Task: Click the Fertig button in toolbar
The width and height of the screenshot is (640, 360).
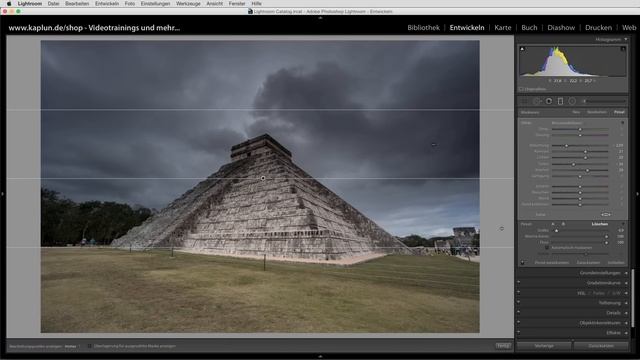Action: pyautogui.click(x=503, y=346)
